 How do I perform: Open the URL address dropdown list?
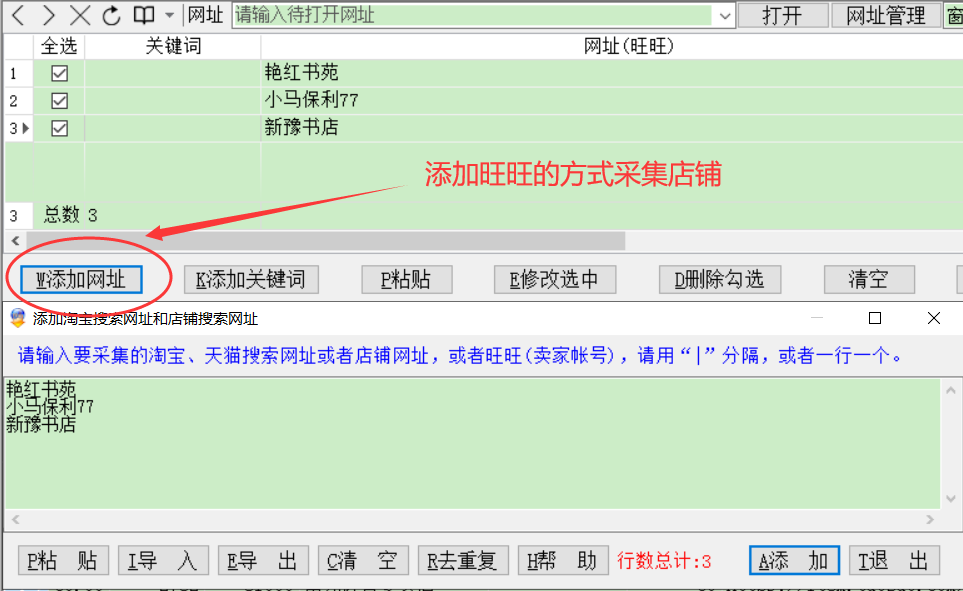[x=724, y=15]
